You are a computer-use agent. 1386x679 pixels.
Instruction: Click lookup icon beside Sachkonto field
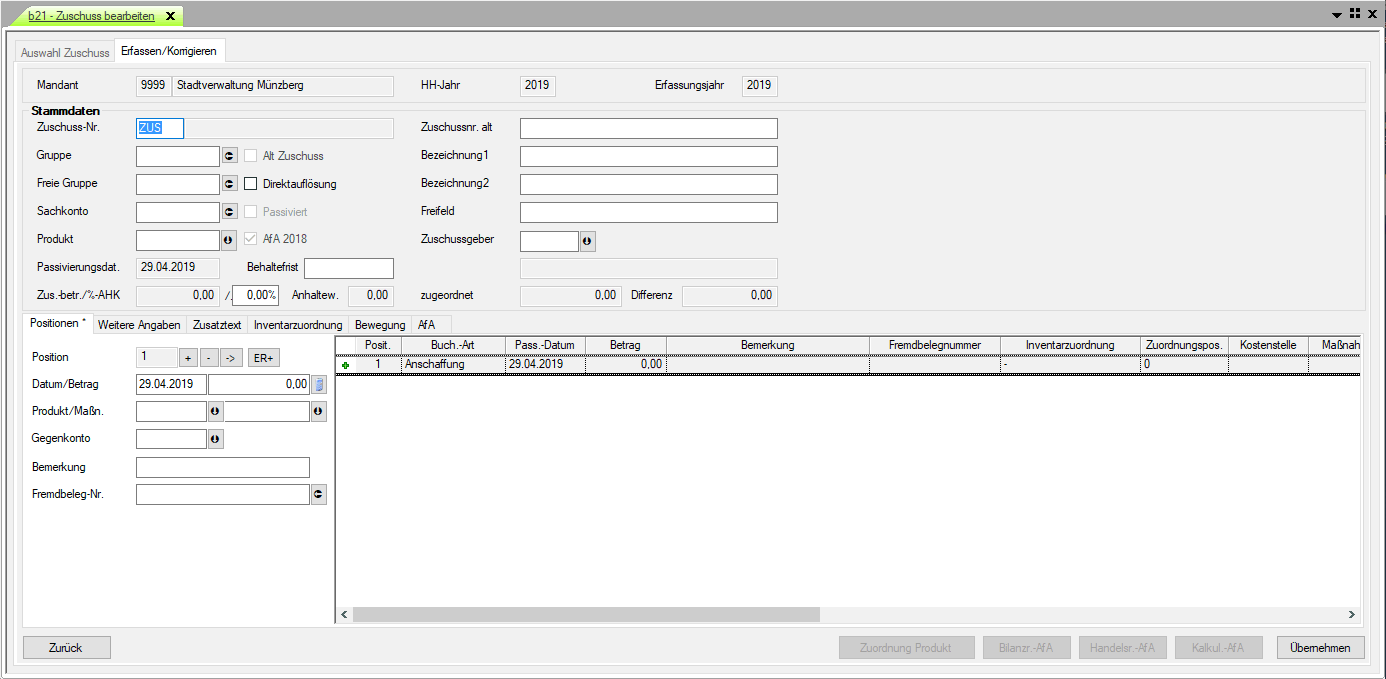click(229, 212)
